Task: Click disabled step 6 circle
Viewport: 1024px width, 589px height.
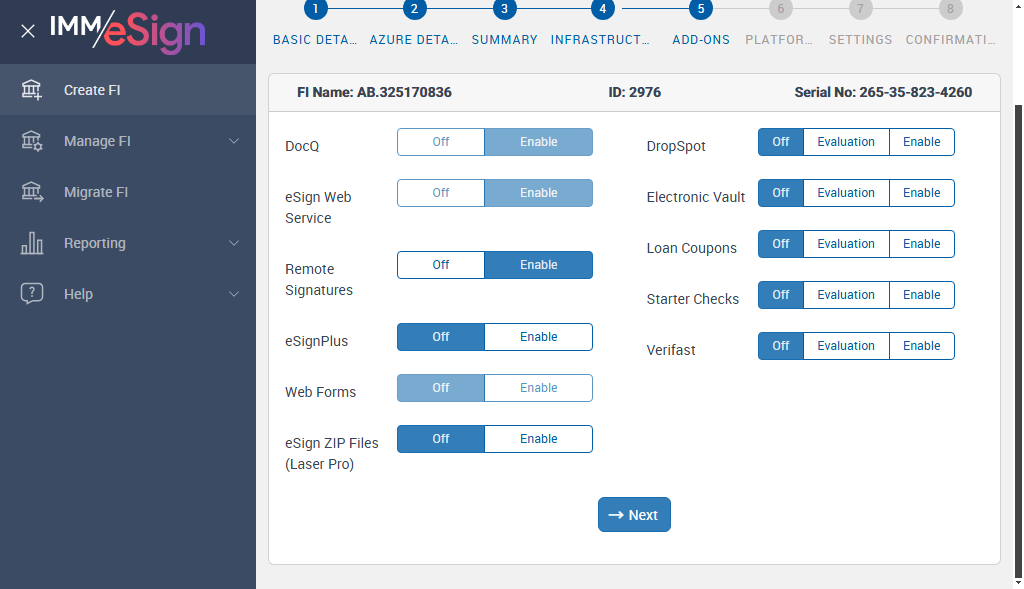Action: click(x=780, y=8)
